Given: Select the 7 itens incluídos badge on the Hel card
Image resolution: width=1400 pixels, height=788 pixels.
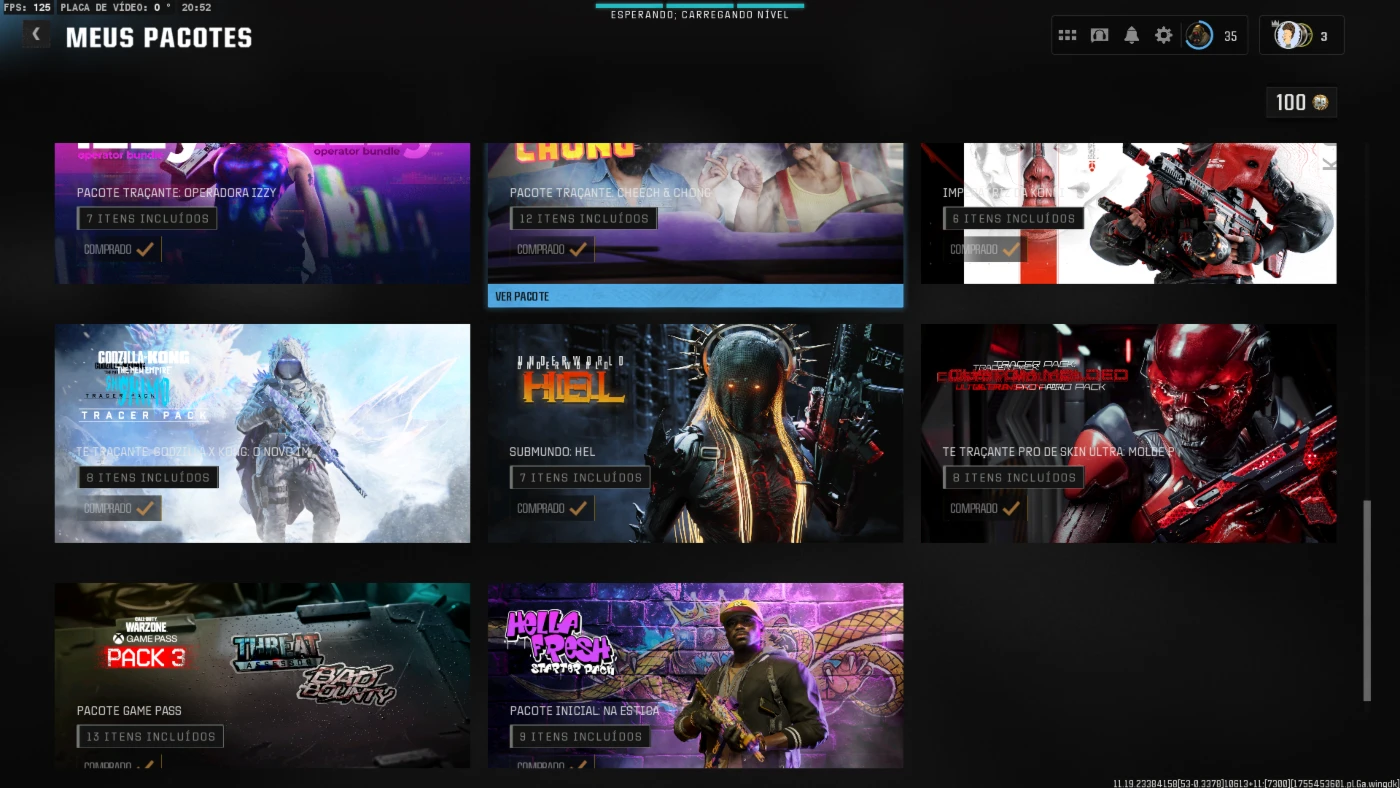Looking at the screenshot, I should tap(580, 477).
